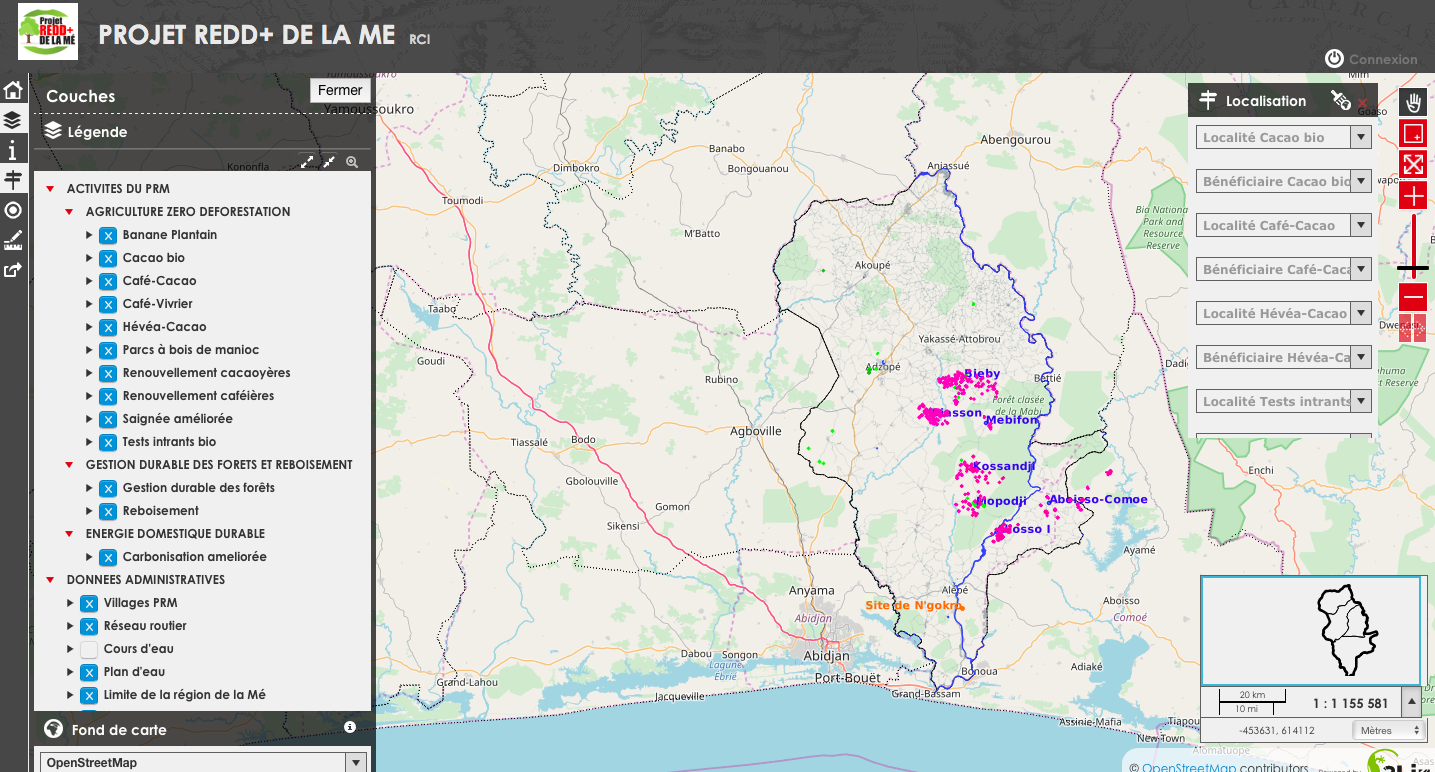Open map scale selector arrow
Screen dimensions: 1435x772
pos(1410,702)
